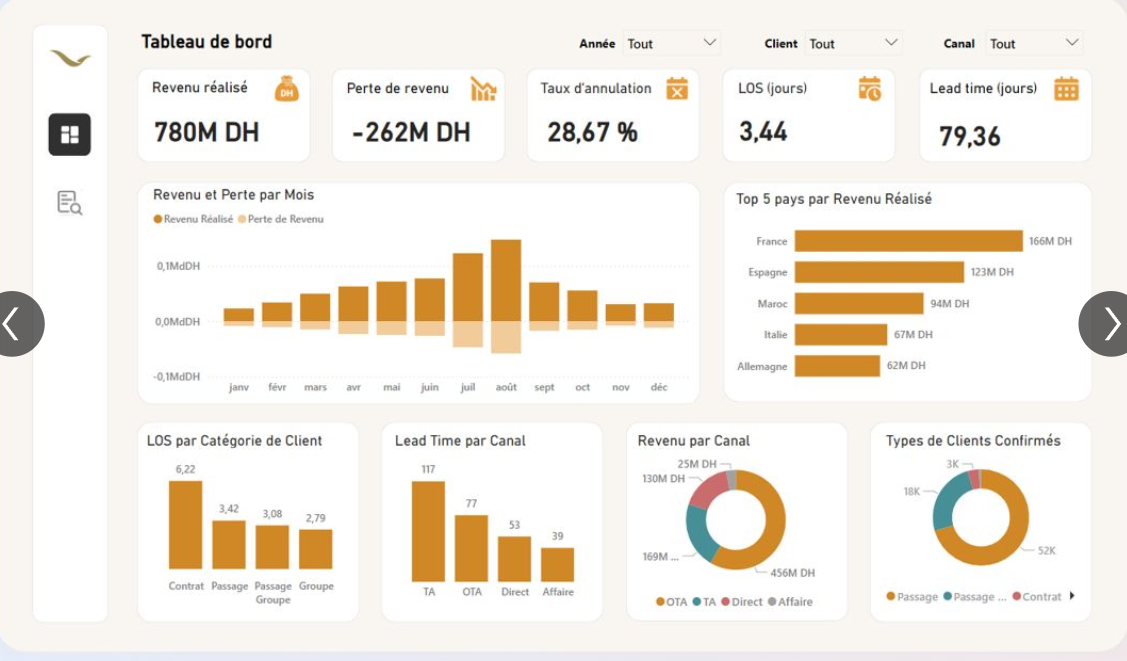Click the 780M DH revenue value
This screenshot has height=661, width=1127.
[x=206, y=132]
